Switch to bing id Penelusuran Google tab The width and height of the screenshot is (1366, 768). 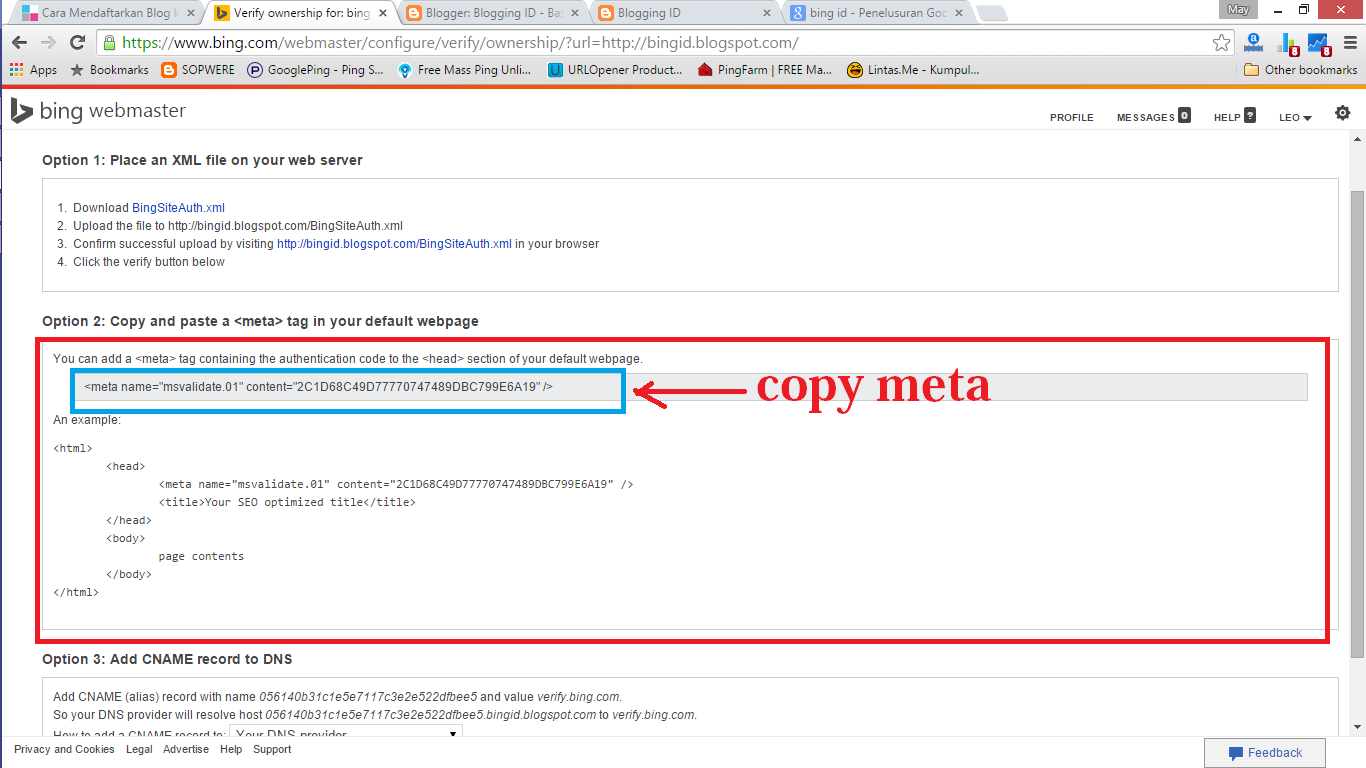[x=878, y=13]
